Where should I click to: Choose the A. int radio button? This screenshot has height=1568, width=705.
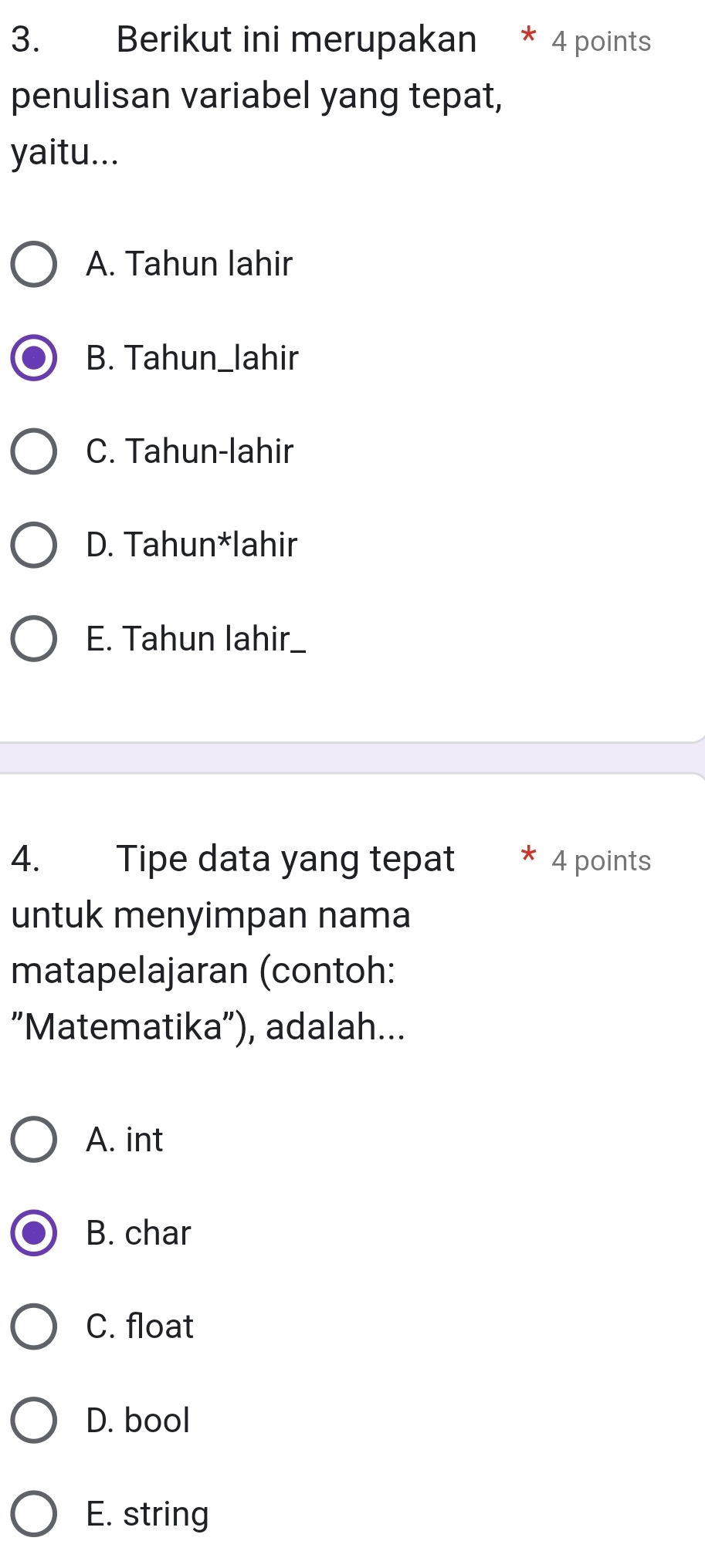point(33,1140)
